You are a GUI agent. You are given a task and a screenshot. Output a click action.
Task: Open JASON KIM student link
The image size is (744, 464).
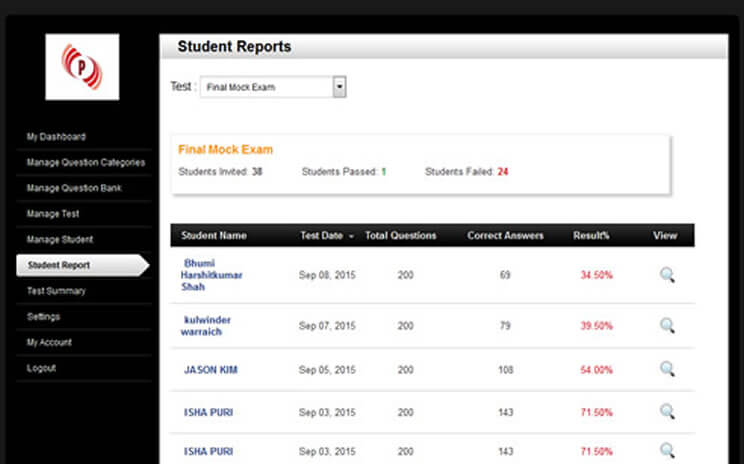pos(211,370)
